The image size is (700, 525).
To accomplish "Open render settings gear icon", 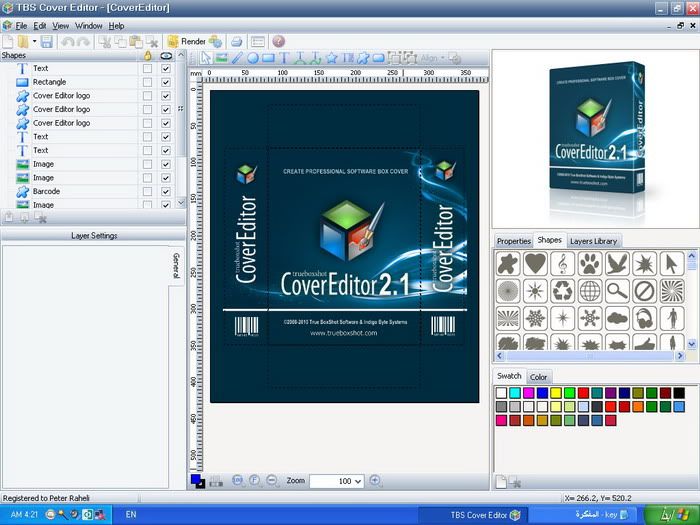I will pyautogui.click(x=216, y=42).
